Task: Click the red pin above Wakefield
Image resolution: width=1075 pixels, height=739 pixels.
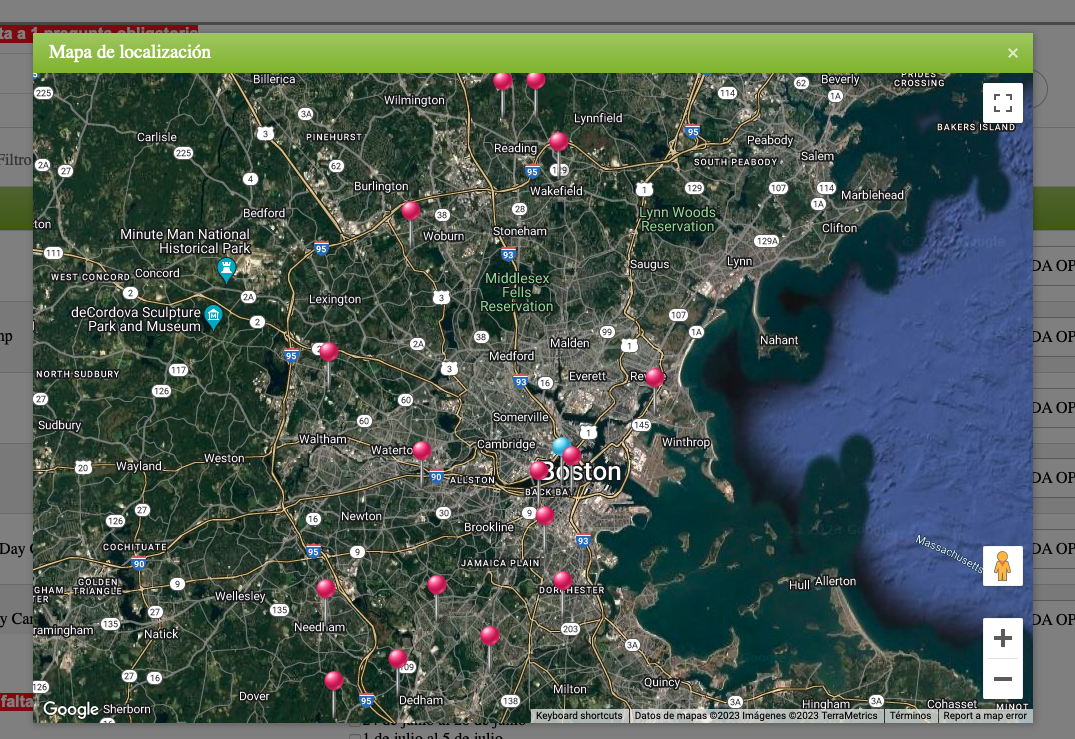Action: (559, 142)
